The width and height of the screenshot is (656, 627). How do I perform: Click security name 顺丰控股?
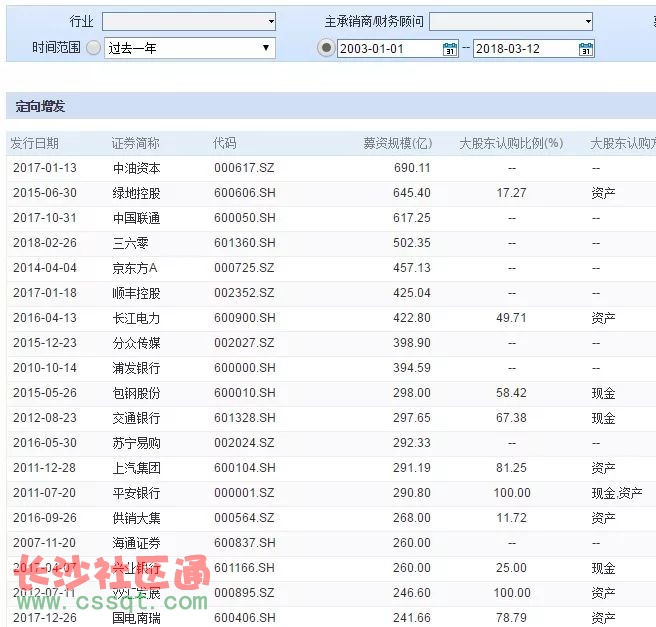coord(136,293)
